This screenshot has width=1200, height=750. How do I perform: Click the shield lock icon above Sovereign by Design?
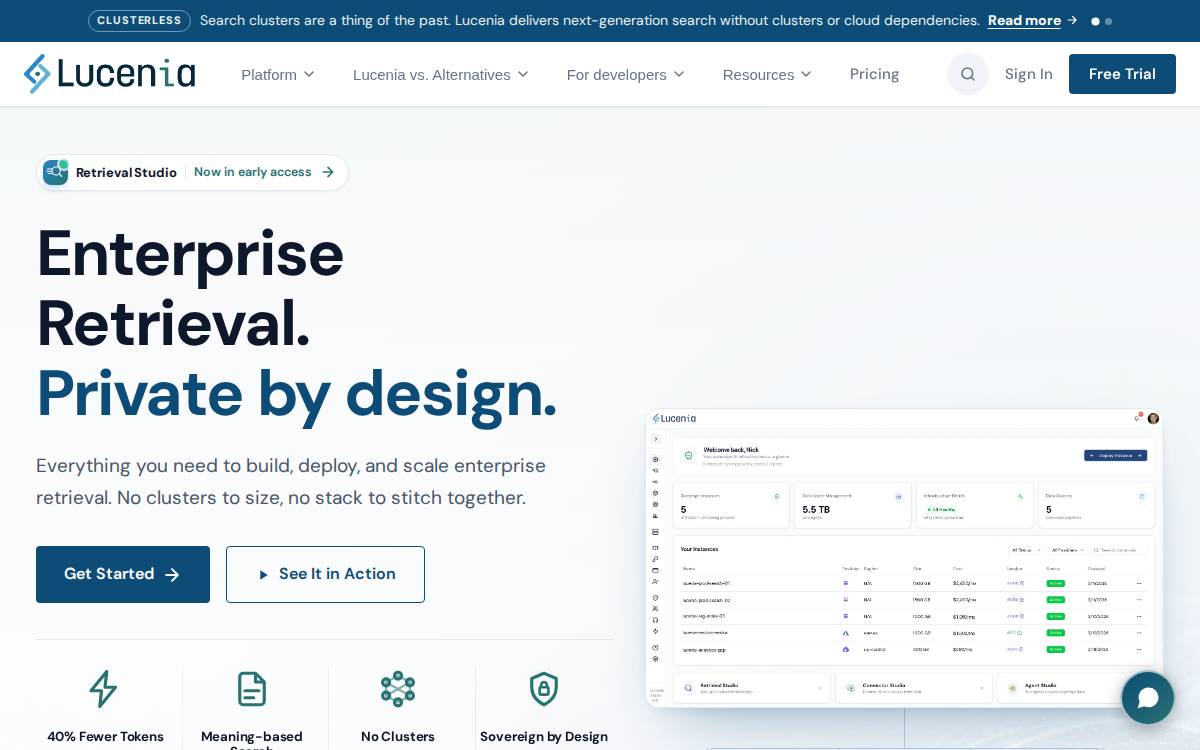(544, 689)
